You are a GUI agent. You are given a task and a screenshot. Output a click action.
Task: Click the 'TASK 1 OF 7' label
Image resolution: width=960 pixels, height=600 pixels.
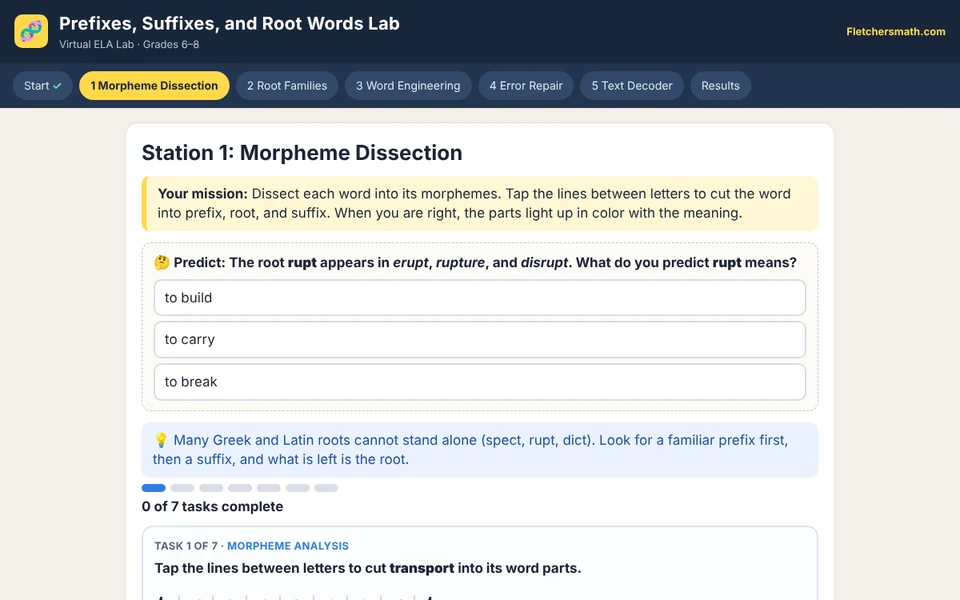pyautogui.click(x=186, y=546)
